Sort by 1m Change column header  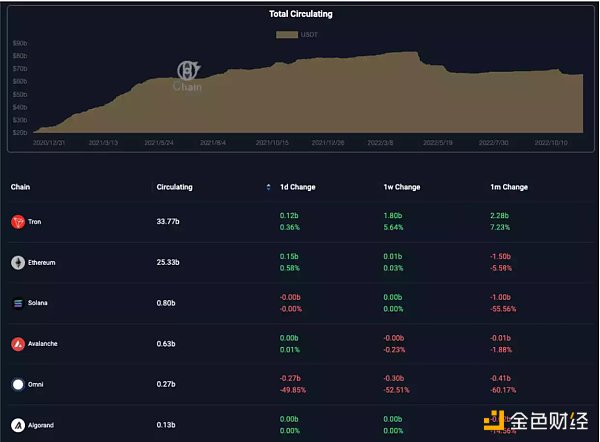[x=508, y=187]
